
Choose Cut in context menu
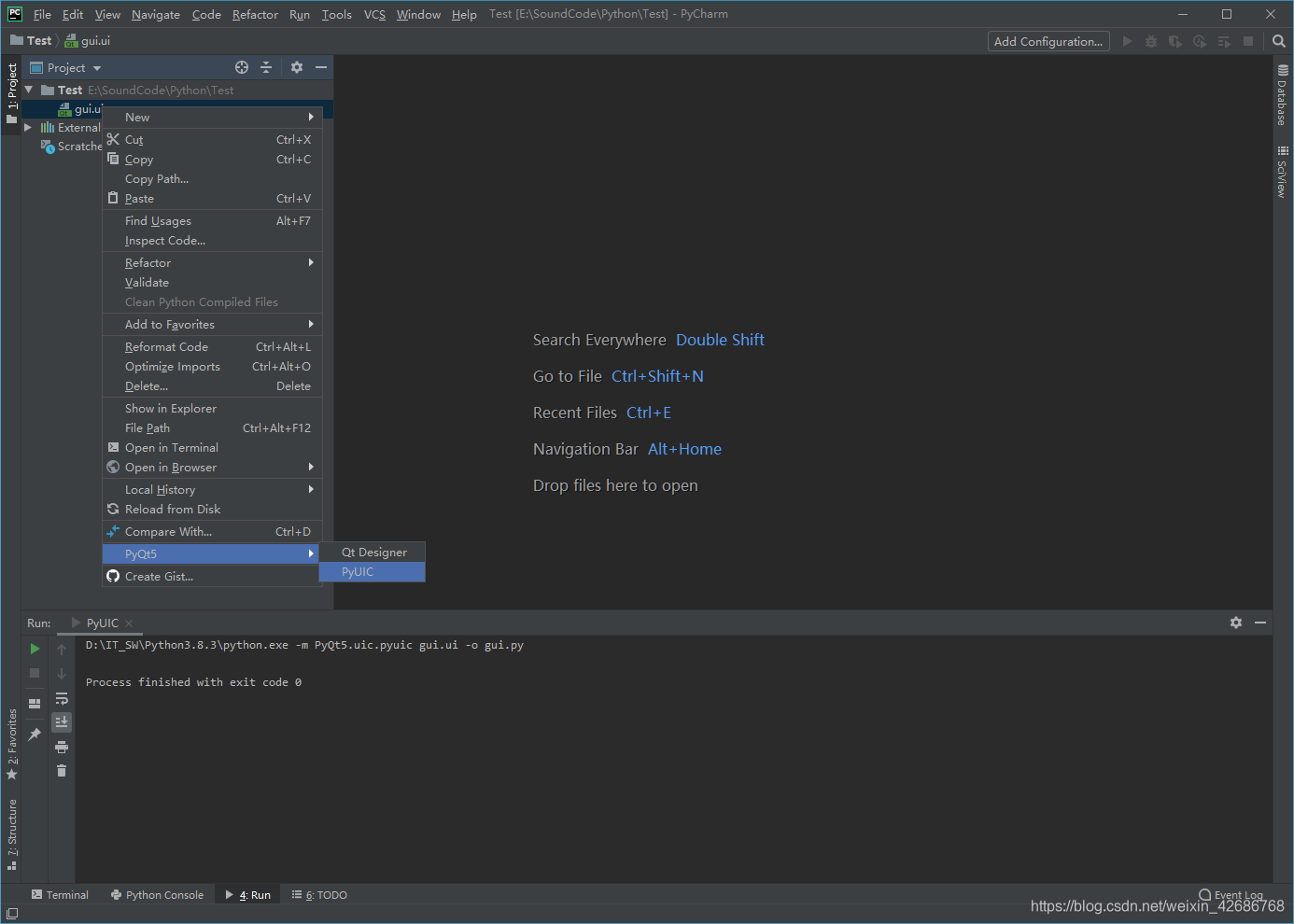click(x=212, y=139)
